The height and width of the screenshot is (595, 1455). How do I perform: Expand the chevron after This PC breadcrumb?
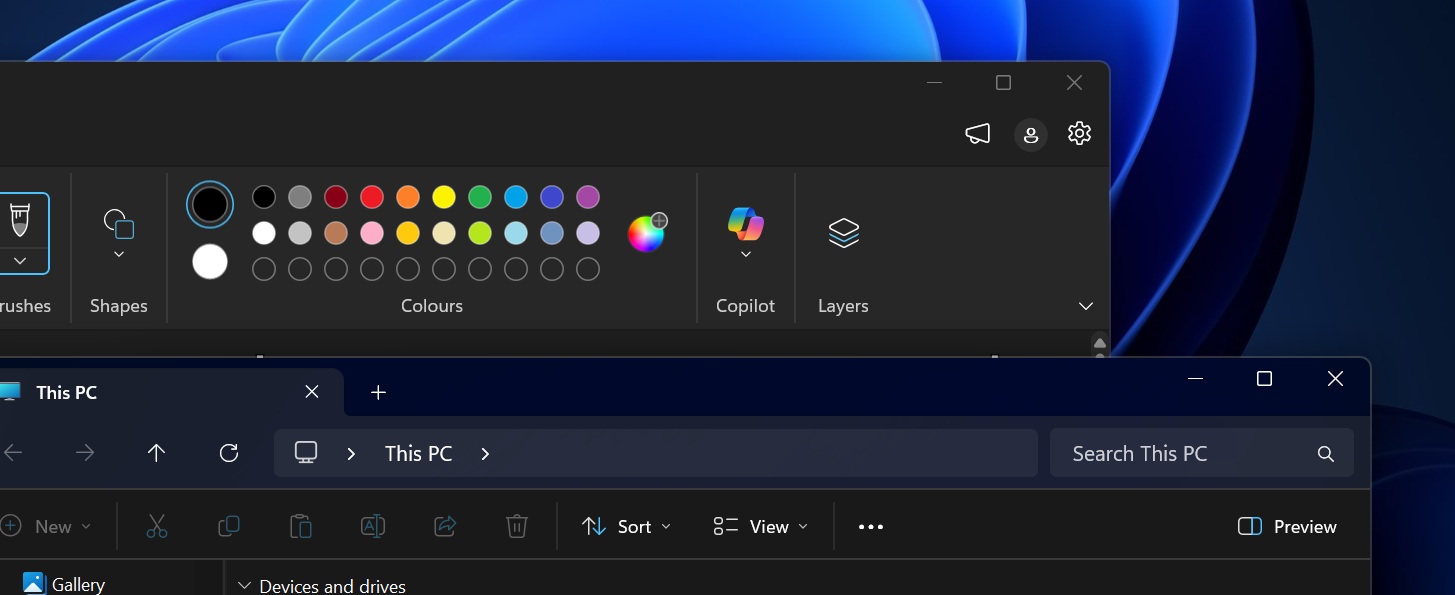[485, 454]
